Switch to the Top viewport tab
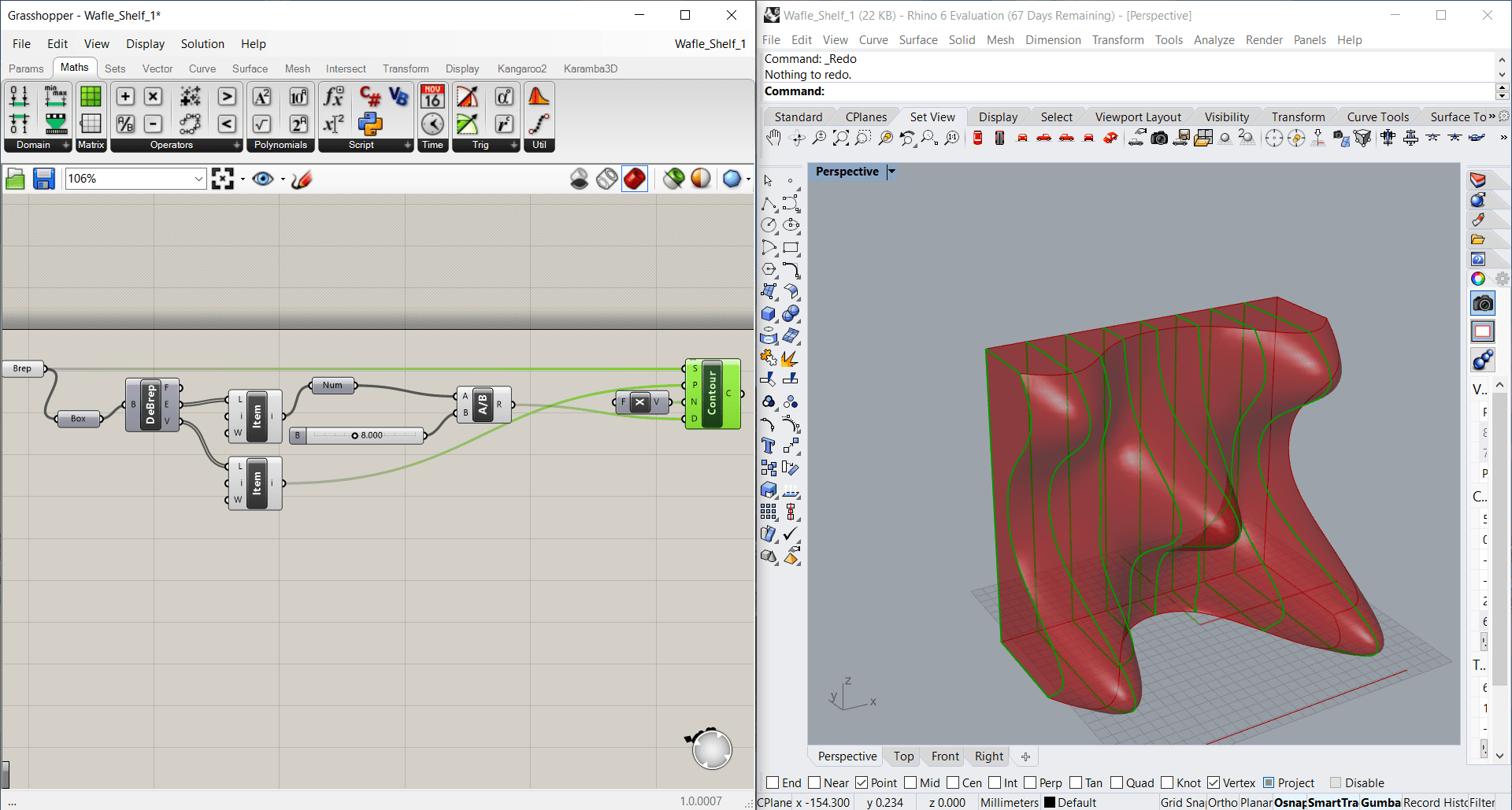1512x810 pixels. [903, 756]
